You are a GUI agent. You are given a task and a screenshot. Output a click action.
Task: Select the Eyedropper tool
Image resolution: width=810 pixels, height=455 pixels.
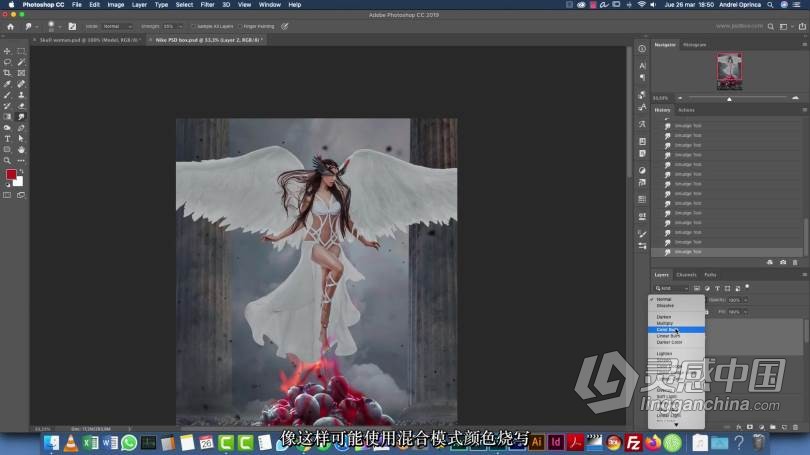[x=7, y=84]
